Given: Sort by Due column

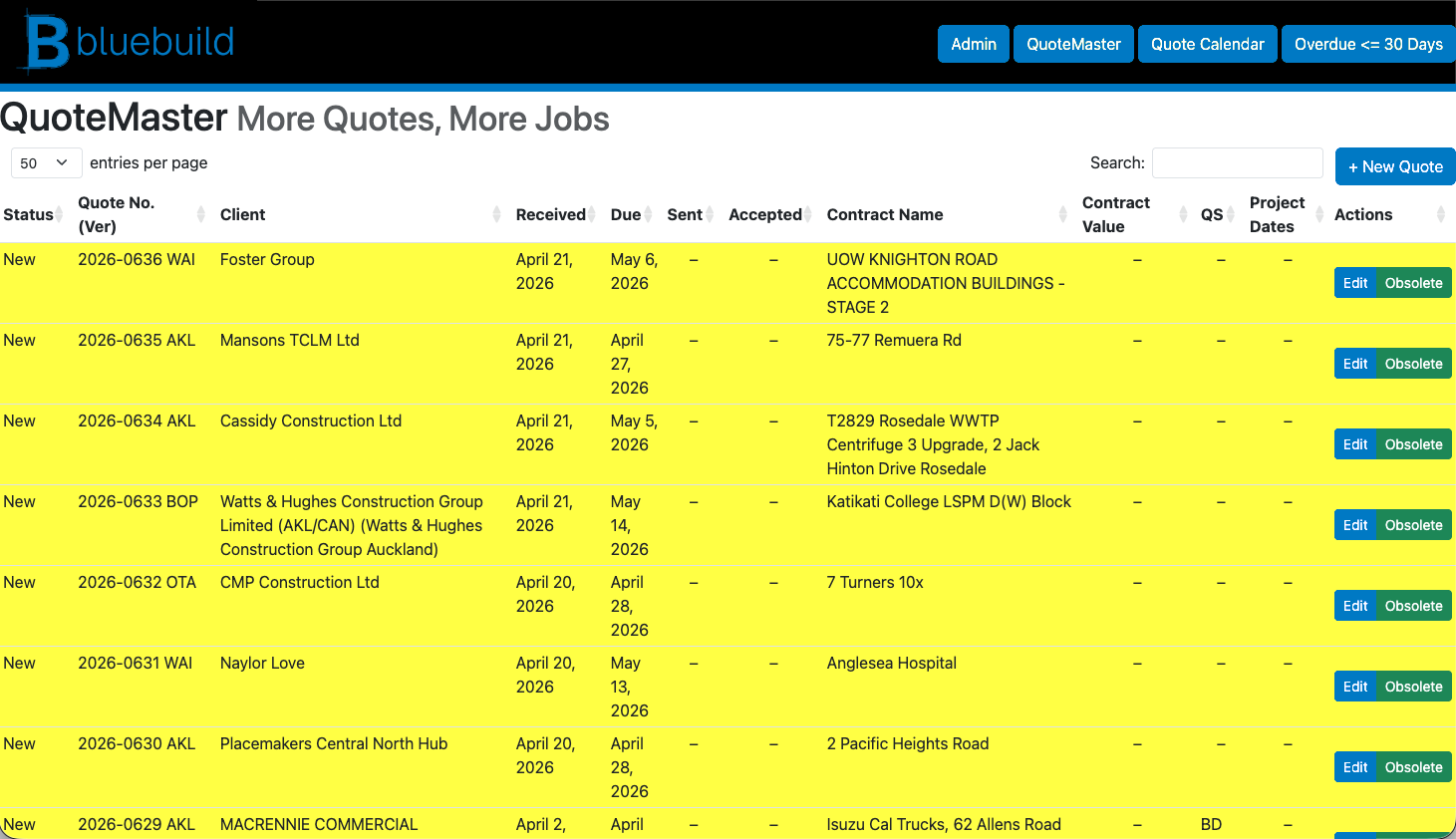Looking at the screenshot, I should (x=631, y=214).
